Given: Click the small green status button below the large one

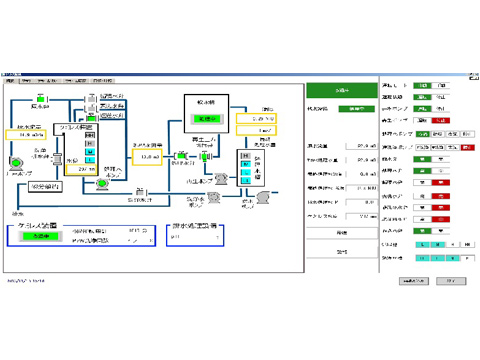Looking at the screenshot, I should tap(357, 109).
